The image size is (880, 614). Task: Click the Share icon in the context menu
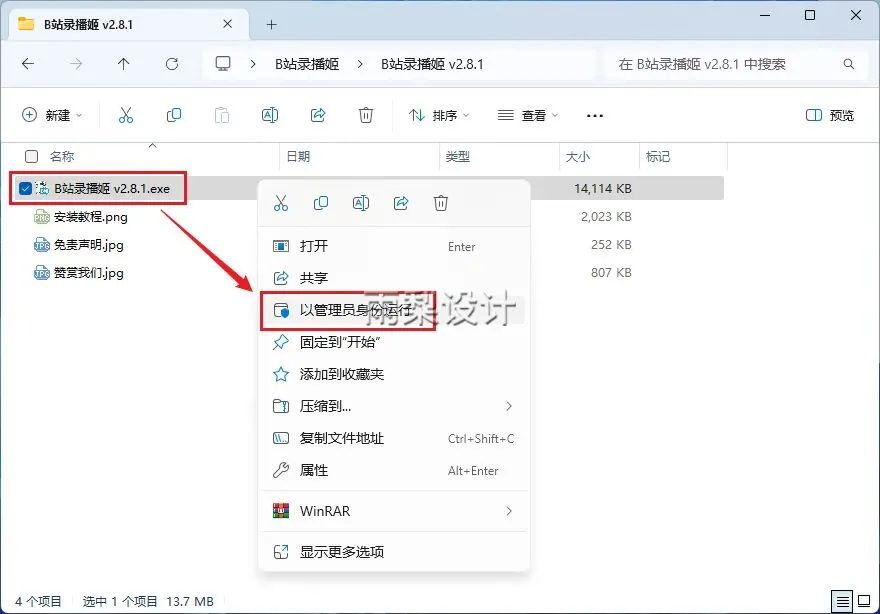click(x=401, y=203)
